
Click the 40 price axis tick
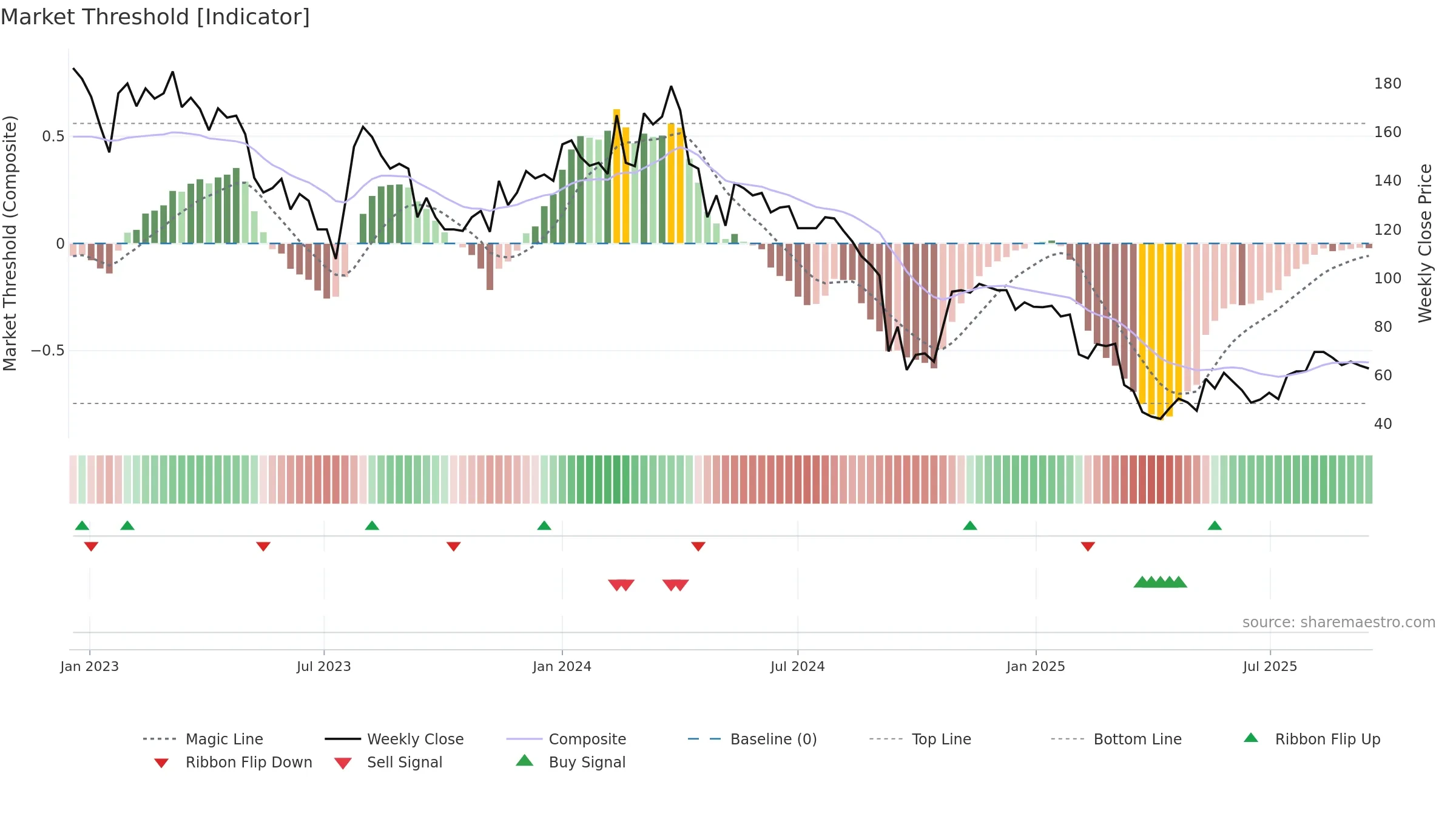[1383, 424]
